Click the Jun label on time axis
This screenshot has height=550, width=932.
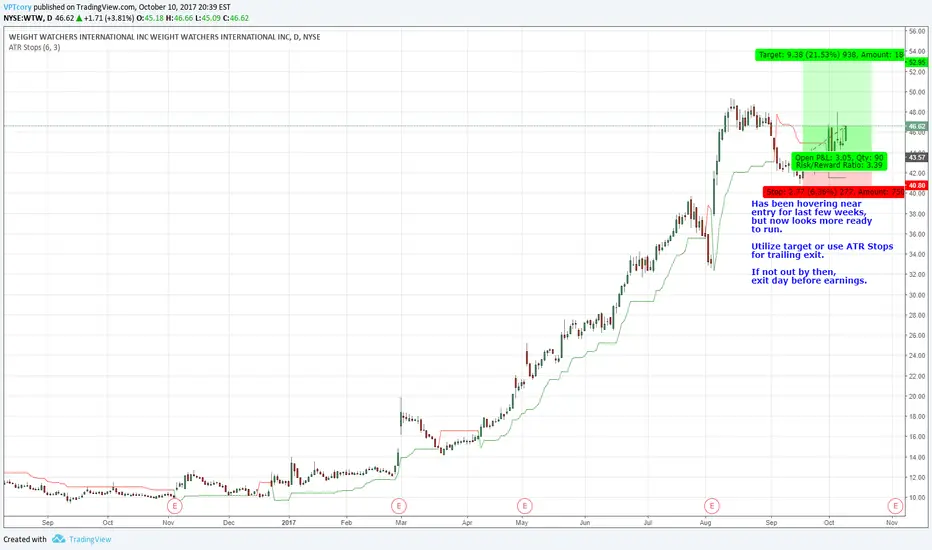(585, 523)
